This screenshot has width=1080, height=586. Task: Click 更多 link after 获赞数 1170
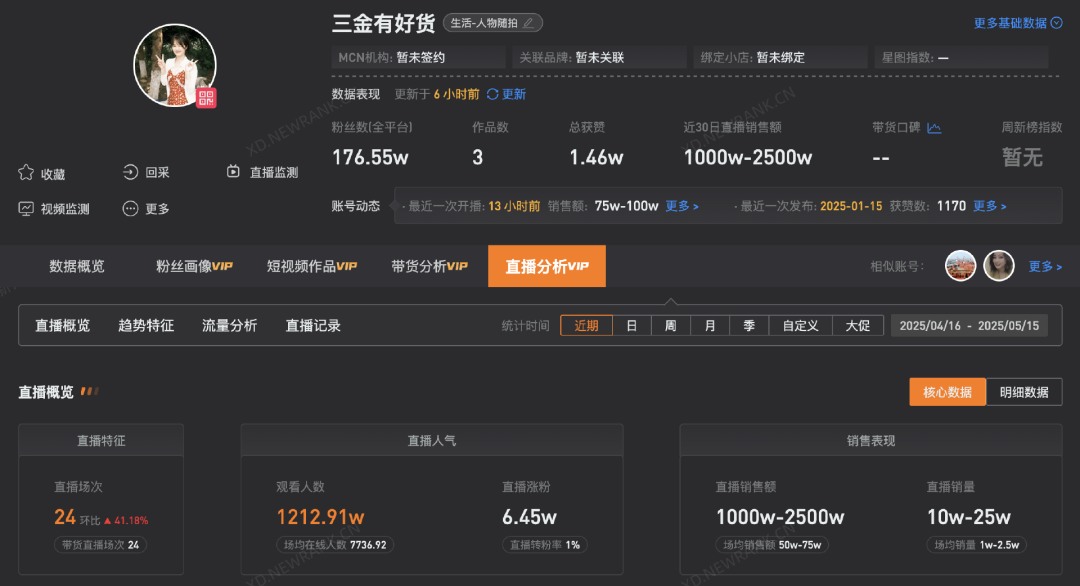tap(990, 206)
